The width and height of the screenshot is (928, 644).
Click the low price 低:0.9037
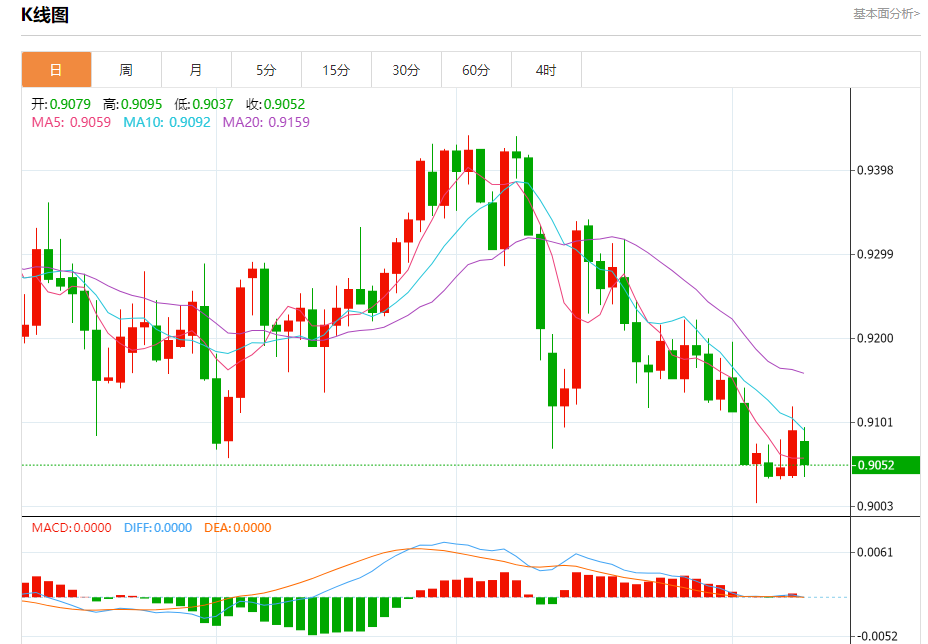point(204,104)
